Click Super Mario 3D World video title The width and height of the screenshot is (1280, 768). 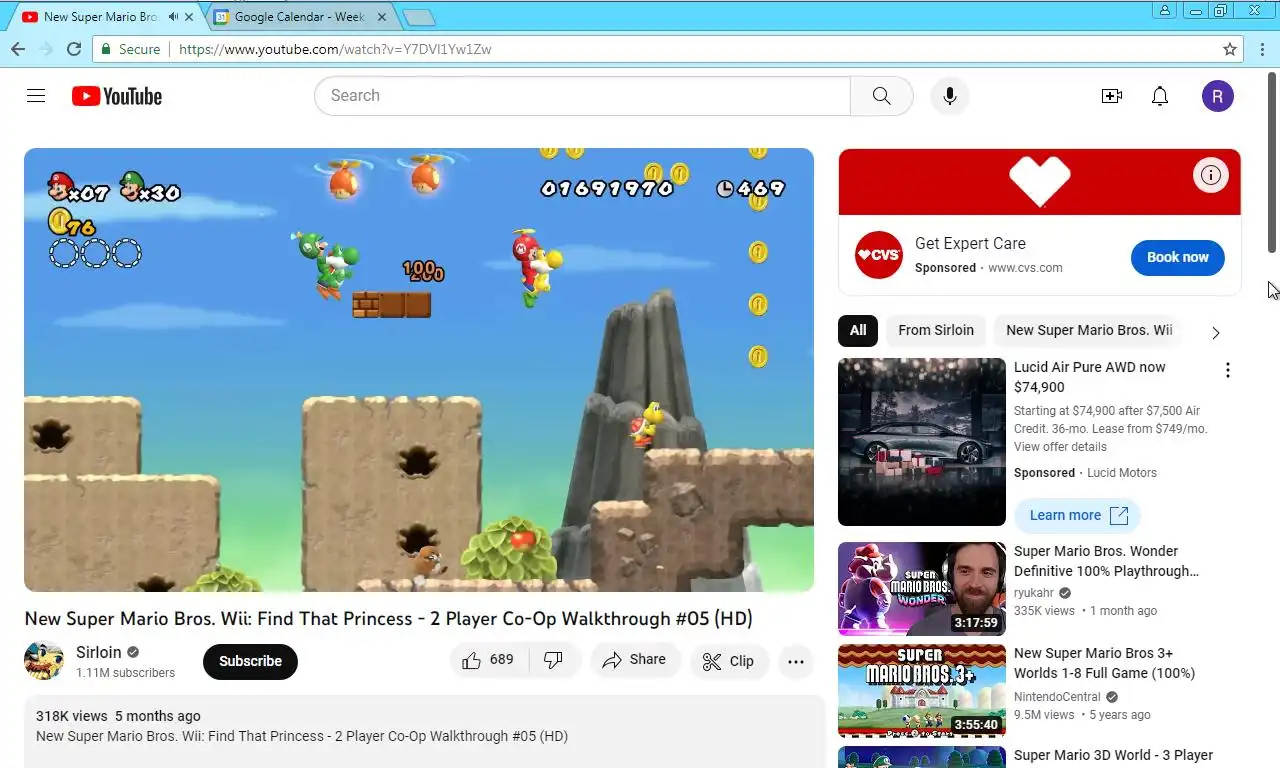click(x=1113, y=756)
